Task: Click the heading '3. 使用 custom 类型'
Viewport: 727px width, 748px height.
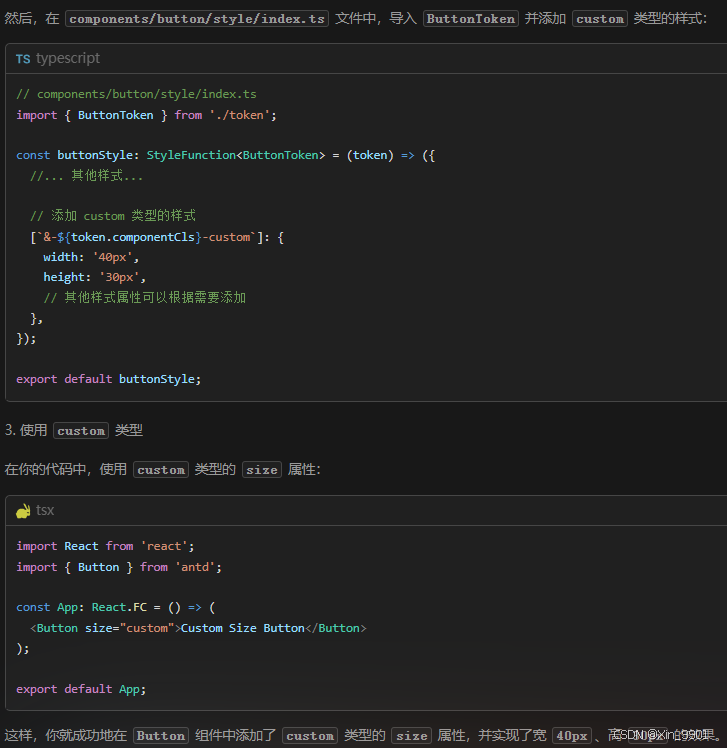Action: click(x=74, y=430)
